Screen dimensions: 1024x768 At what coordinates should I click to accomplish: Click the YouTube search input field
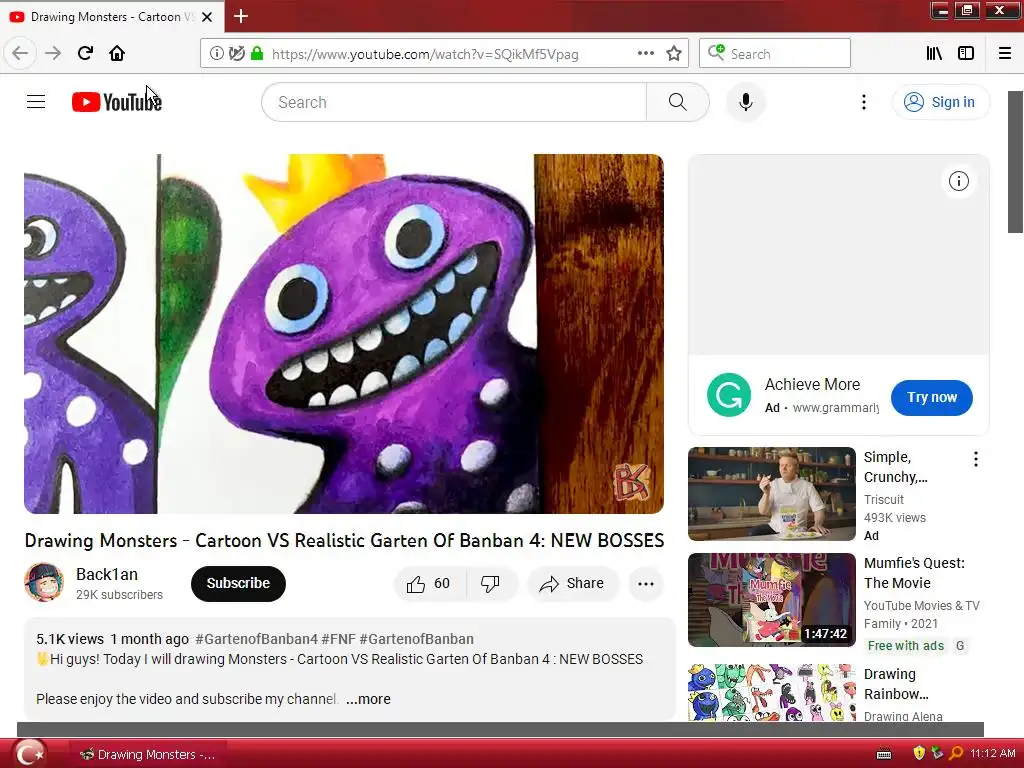click(x=454, y=102)
